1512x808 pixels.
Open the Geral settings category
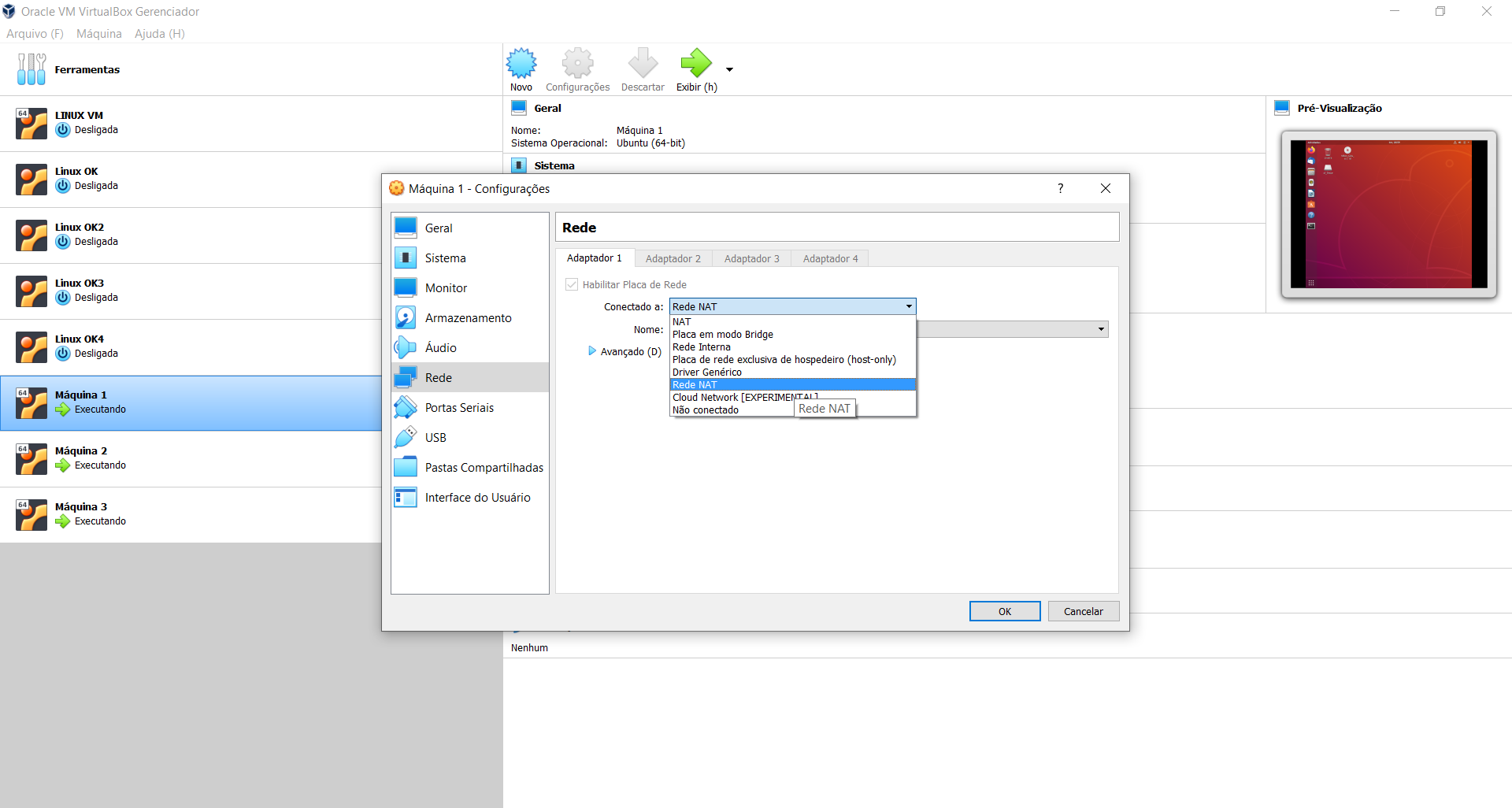[470, 228]
